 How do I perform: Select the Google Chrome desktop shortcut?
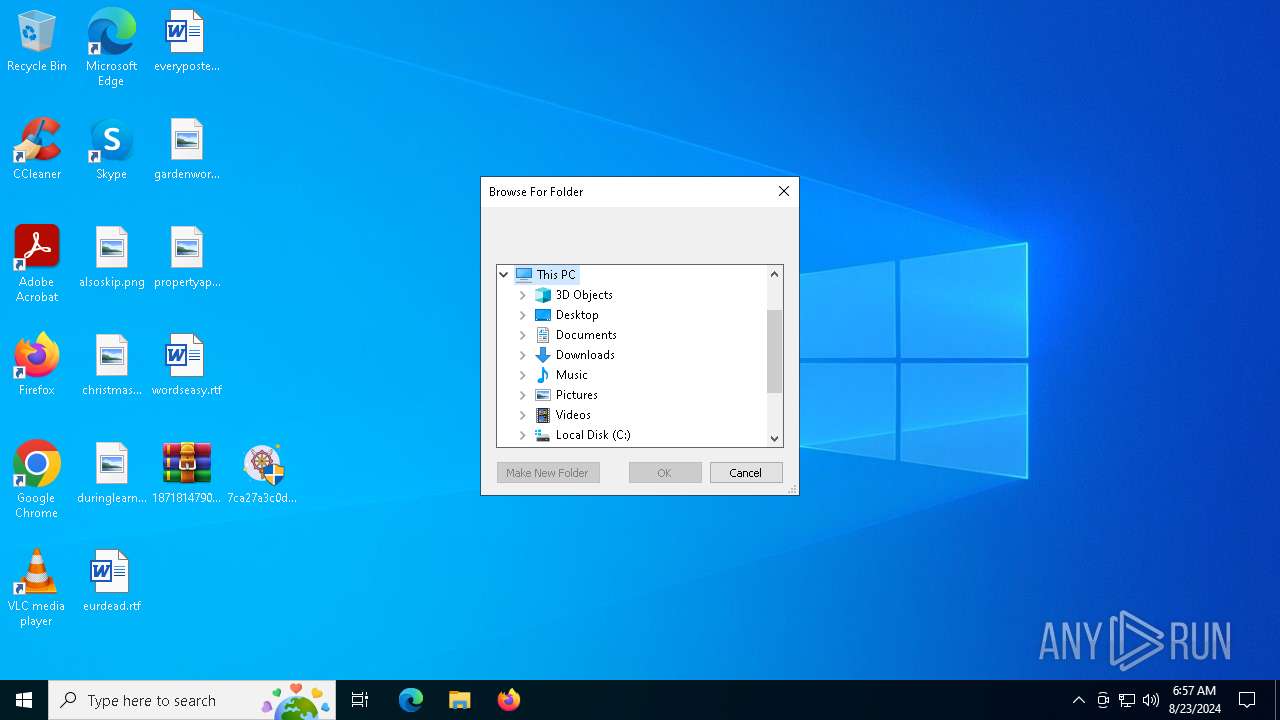37,480
